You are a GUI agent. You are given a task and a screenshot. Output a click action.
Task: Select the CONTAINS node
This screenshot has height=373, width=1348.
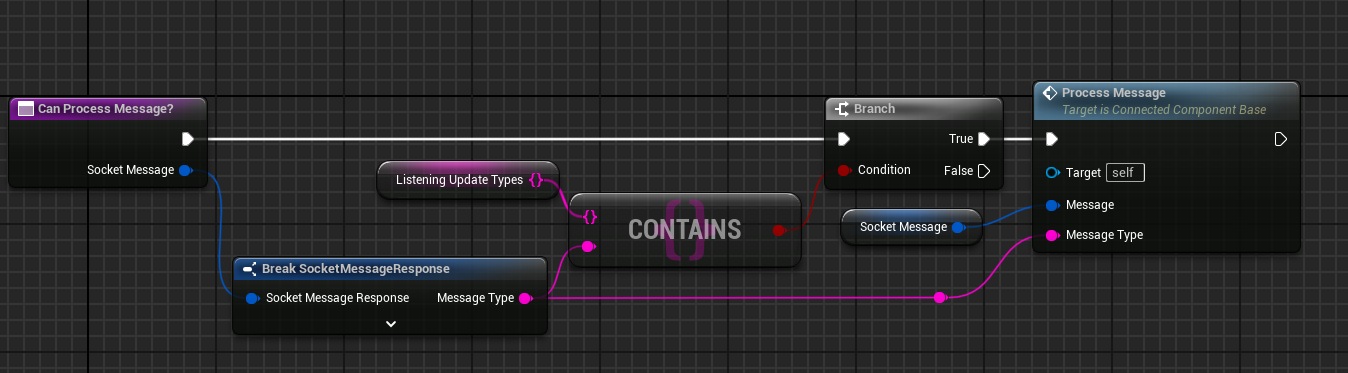pos(685,230)
